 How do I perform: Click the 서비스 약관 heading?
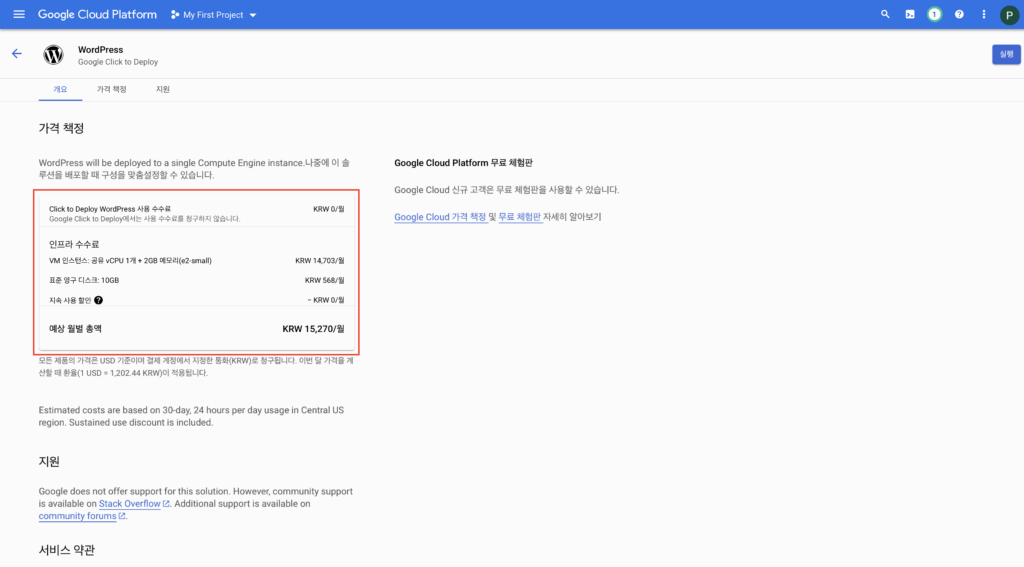tap(67, 550)
